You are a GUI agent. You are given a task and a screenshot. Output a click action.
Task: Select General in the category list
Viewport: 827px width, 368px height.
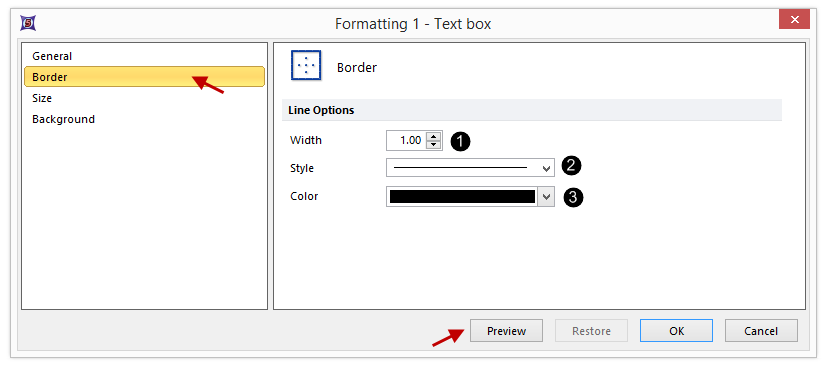click(x=52, y=56)
